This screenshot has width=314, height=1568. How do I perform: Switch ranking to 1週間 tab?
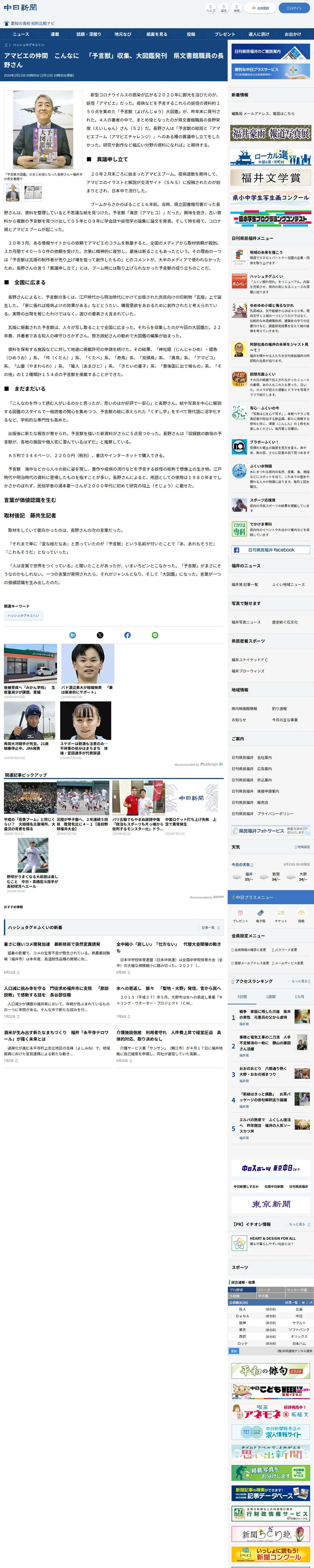click(x=271, y=996)
